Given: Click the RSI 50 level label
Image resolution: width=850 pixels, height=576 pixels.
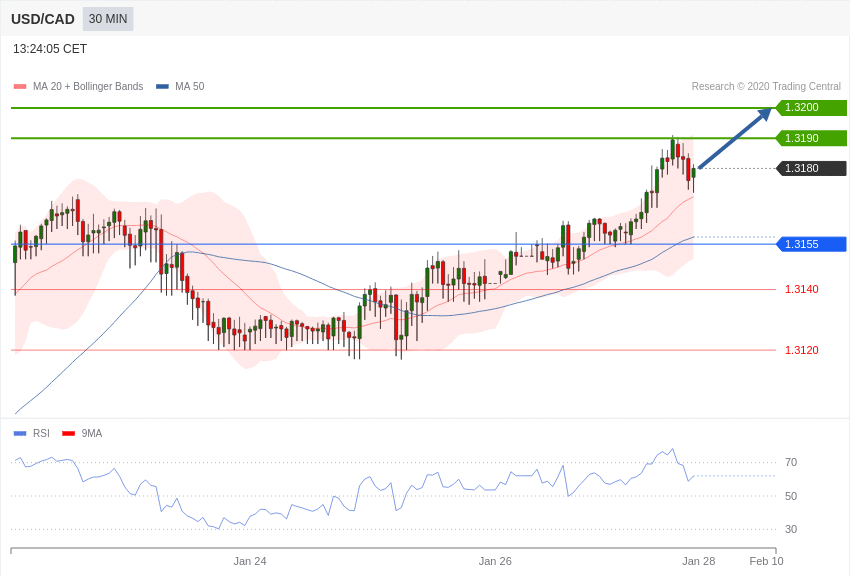Looking at the screenshot, I should pyautogui.click(x=791, y=496).
